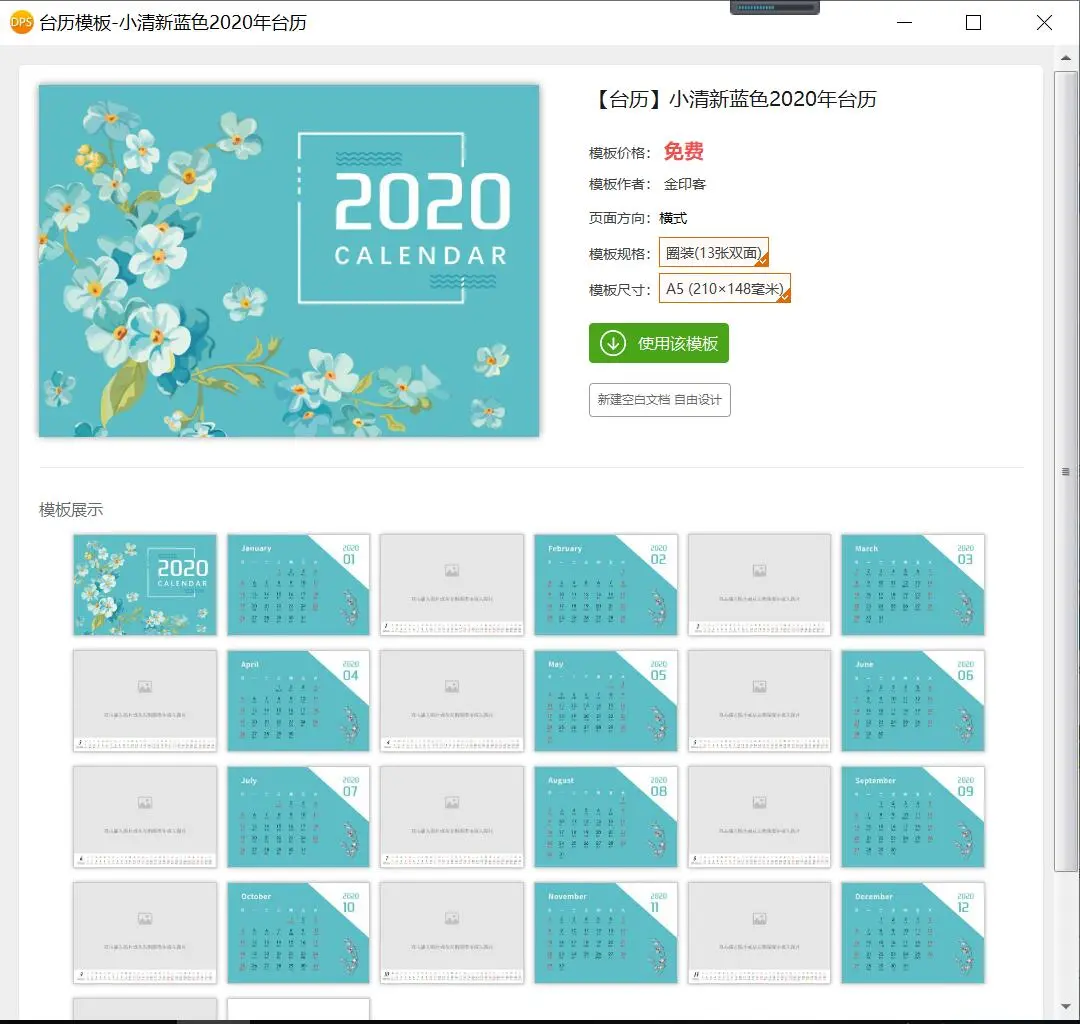Open the May 05 page thumbnail

click(x=605, y=700)
